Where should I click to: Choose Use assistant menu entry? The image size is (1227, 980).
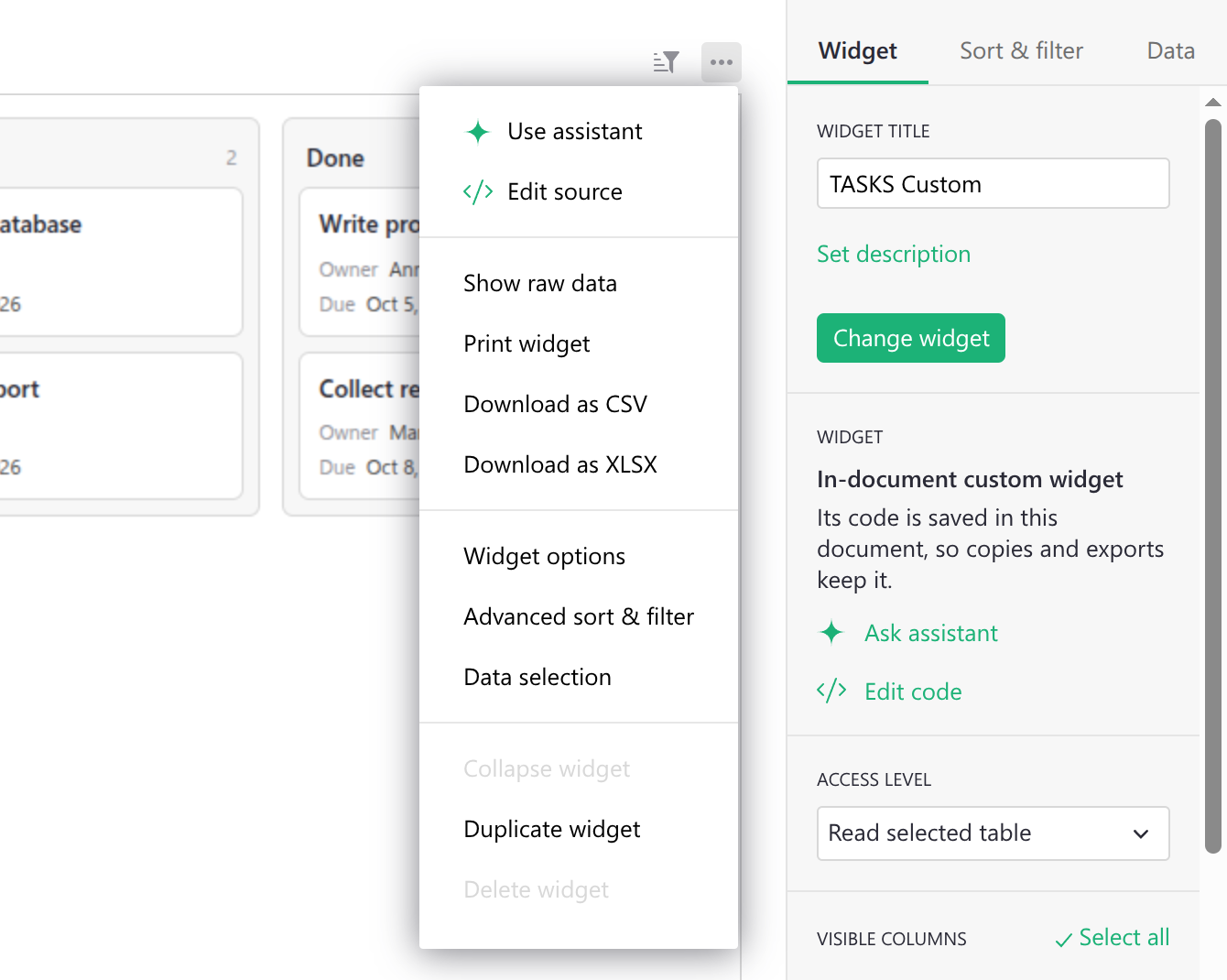579,132
